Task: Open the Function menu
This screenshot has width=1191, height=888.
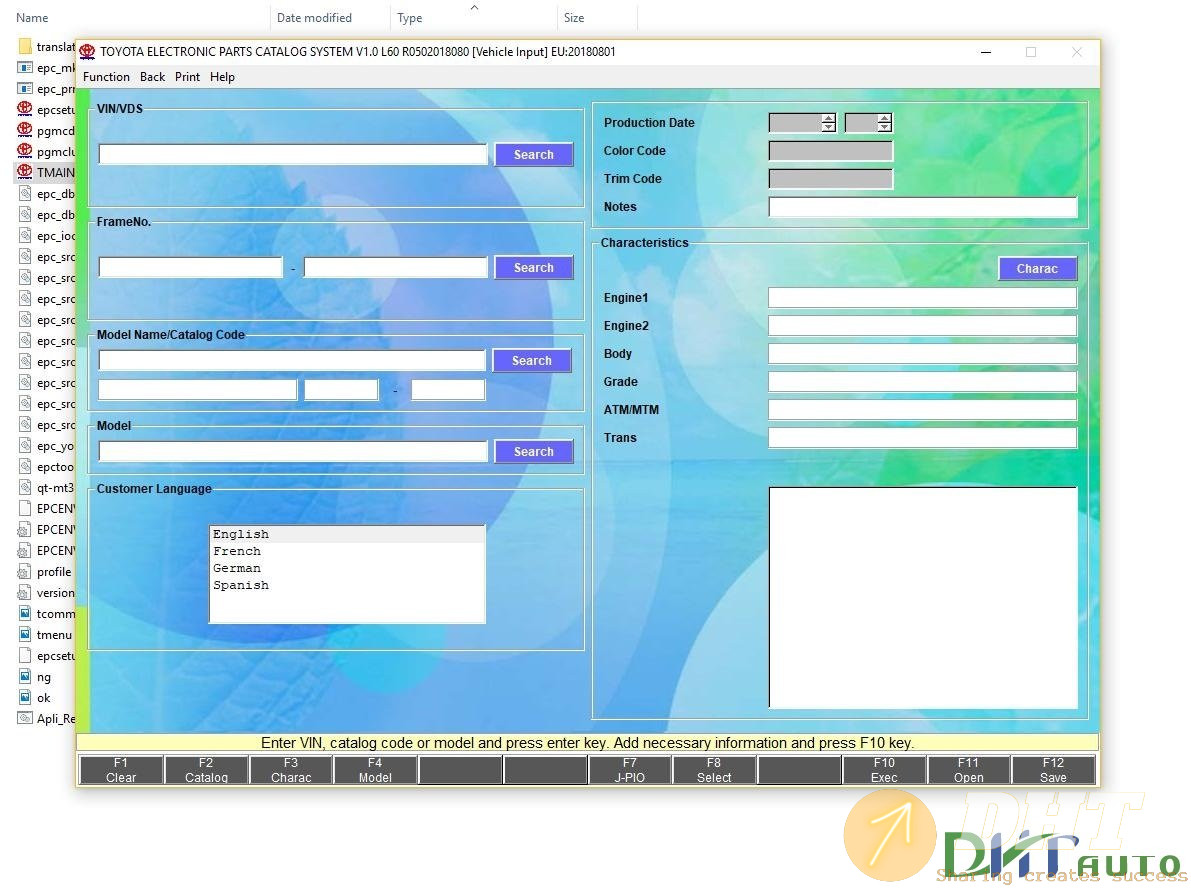Action: pyautogui.click(x=106, y=77)
